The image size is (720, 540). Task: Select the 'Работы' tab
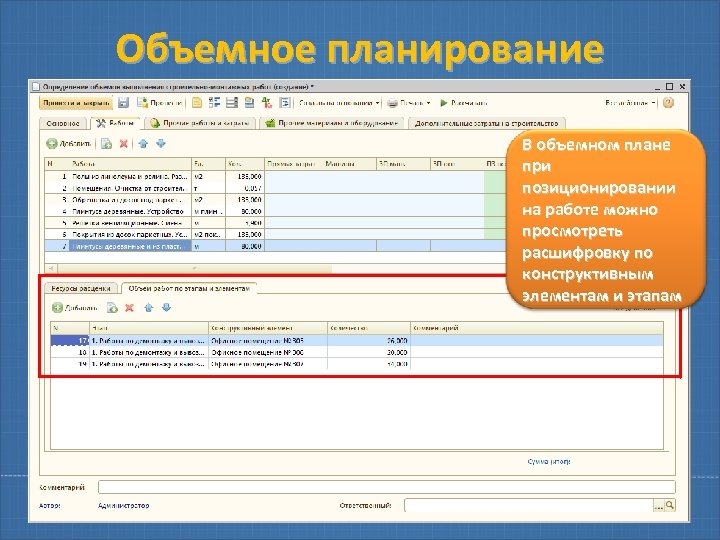coord(116,123)
